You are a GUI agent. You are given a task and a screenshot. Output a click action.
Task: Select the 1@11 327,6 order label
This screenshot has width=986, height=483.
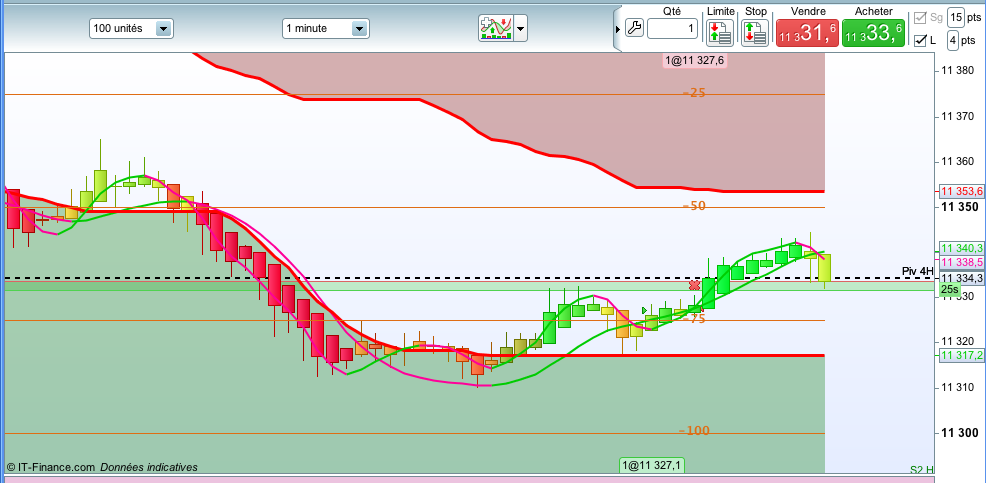click(694, 60)
